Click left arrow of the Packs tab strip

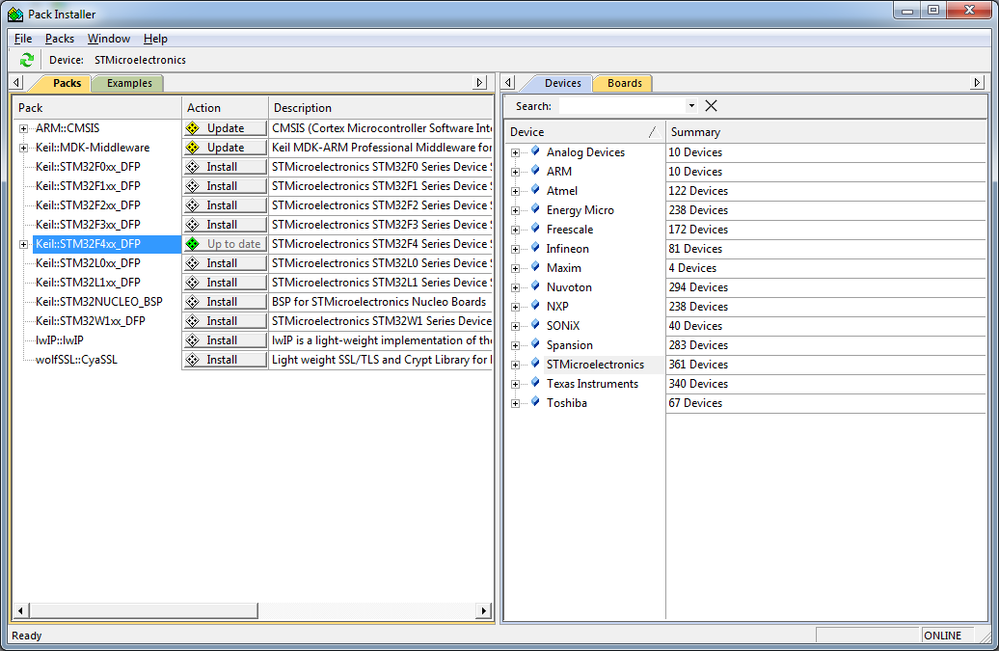17,83
